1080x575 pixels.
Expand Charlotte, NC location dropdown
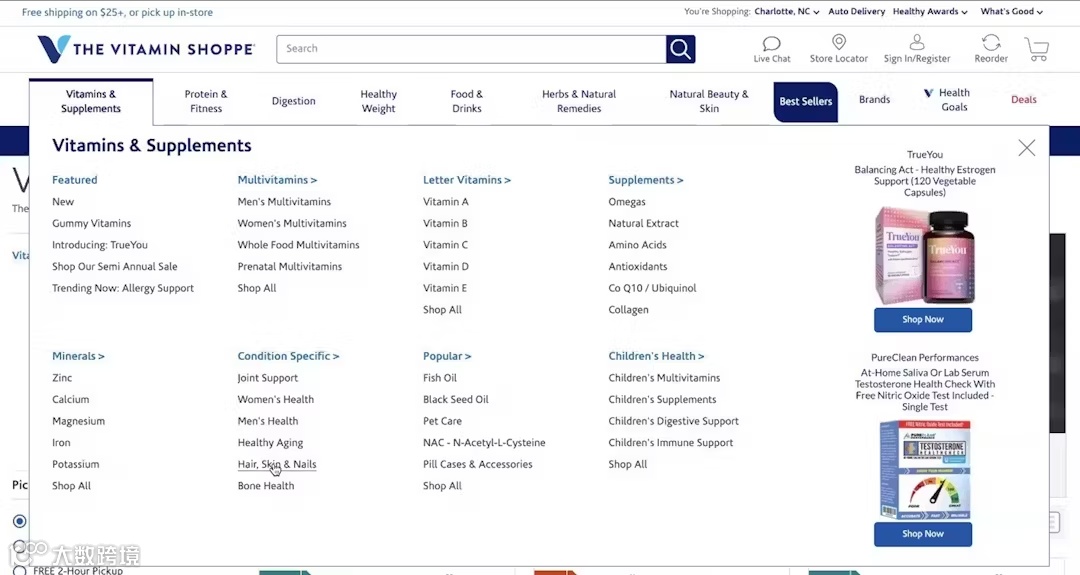(787, 12)
